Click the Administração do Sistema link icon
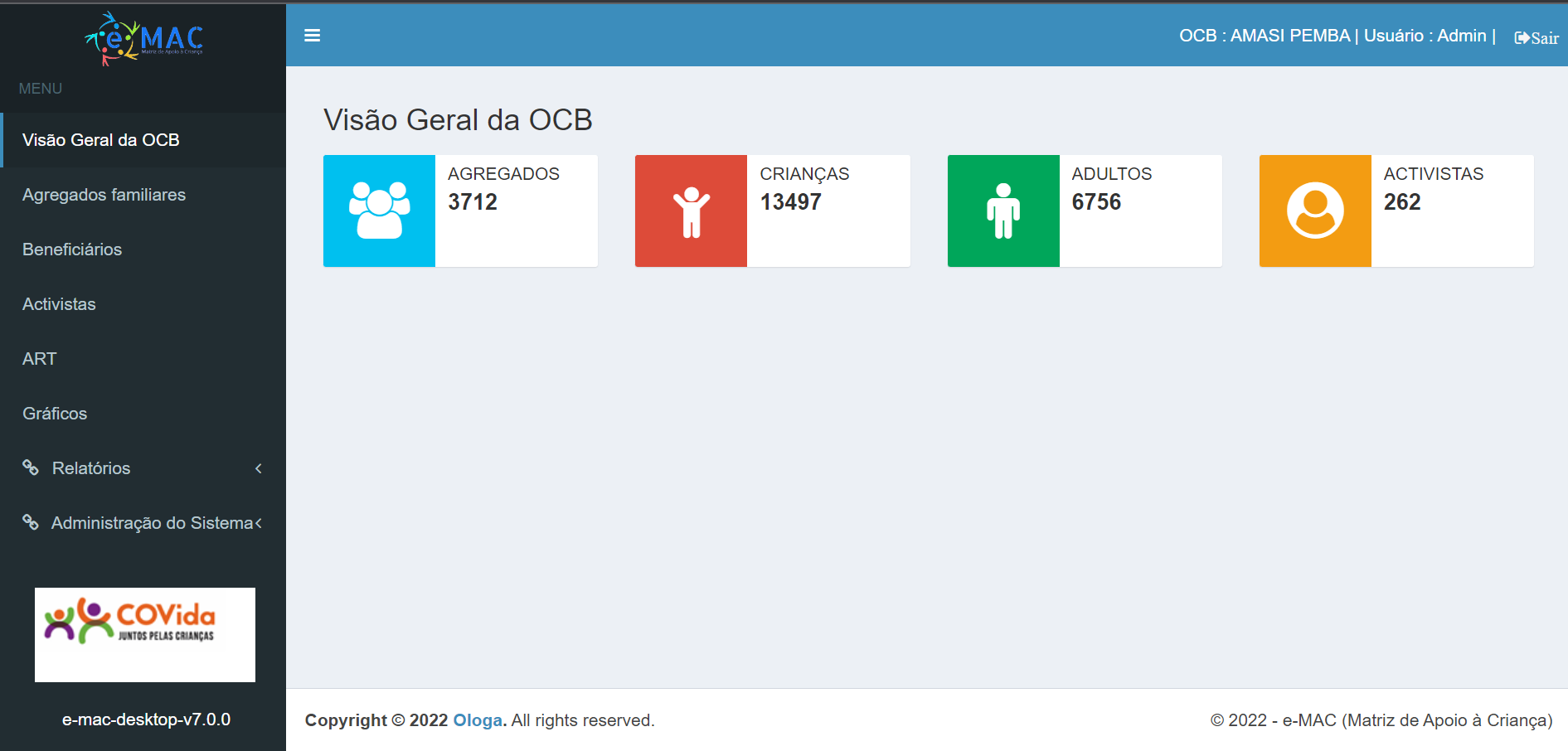Viewport: 1568px width, 751px height. pyautogui.click(x=31, y=522)
